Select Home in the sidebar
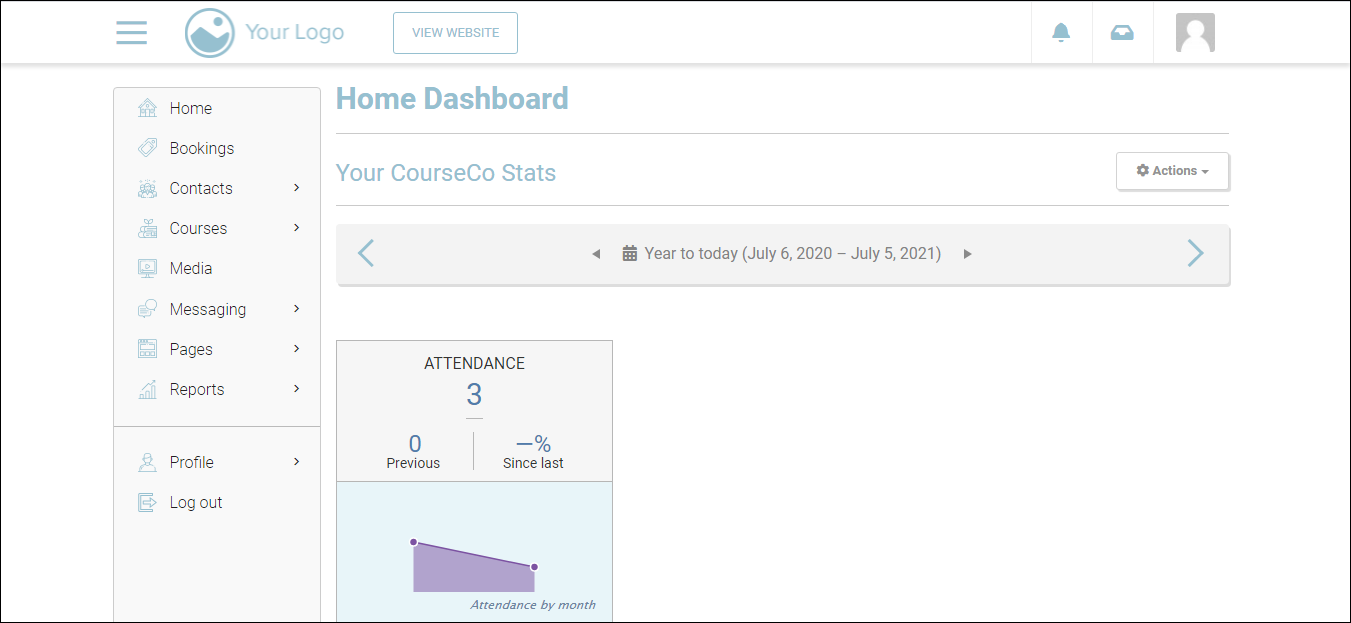Viewport: 1351px width, 623px height. (x=190, y=108)
